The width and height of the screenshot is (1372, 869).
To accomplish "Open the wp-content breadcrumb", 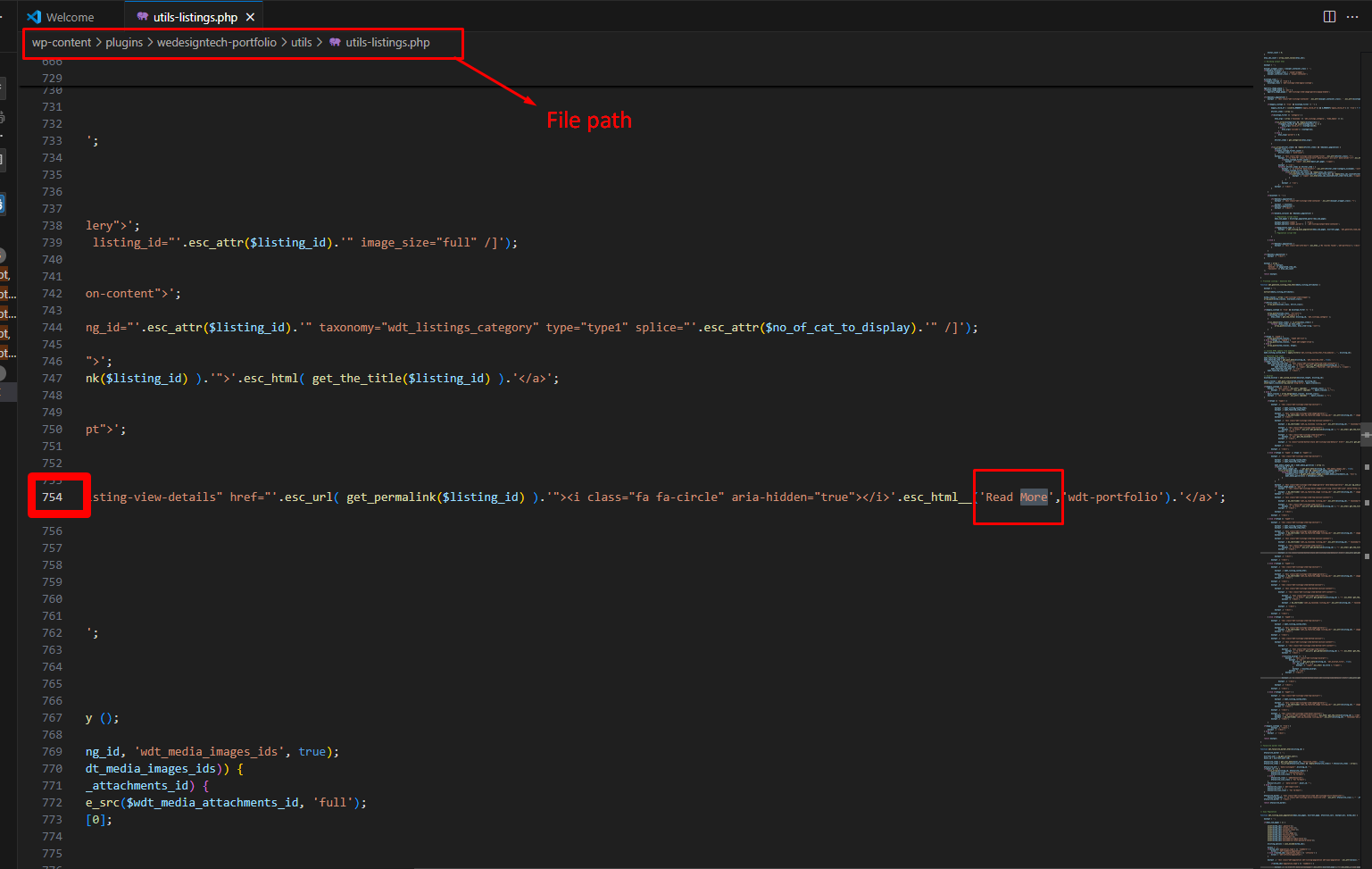I will [x=62, y=42].
